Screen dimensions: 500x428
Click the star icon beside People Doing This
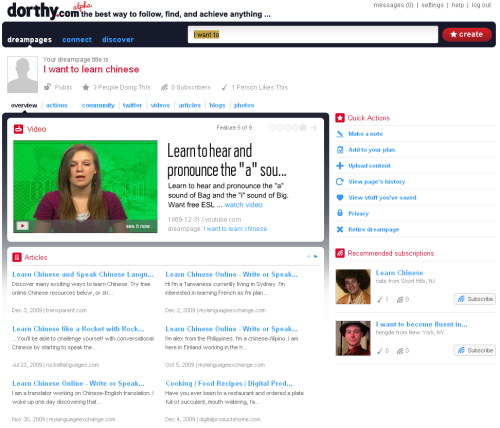[86, 87]
